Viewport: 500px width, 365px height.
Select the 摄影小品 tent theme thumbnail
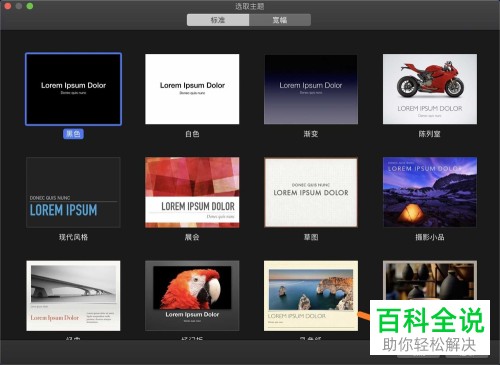(x=430, y=192)
